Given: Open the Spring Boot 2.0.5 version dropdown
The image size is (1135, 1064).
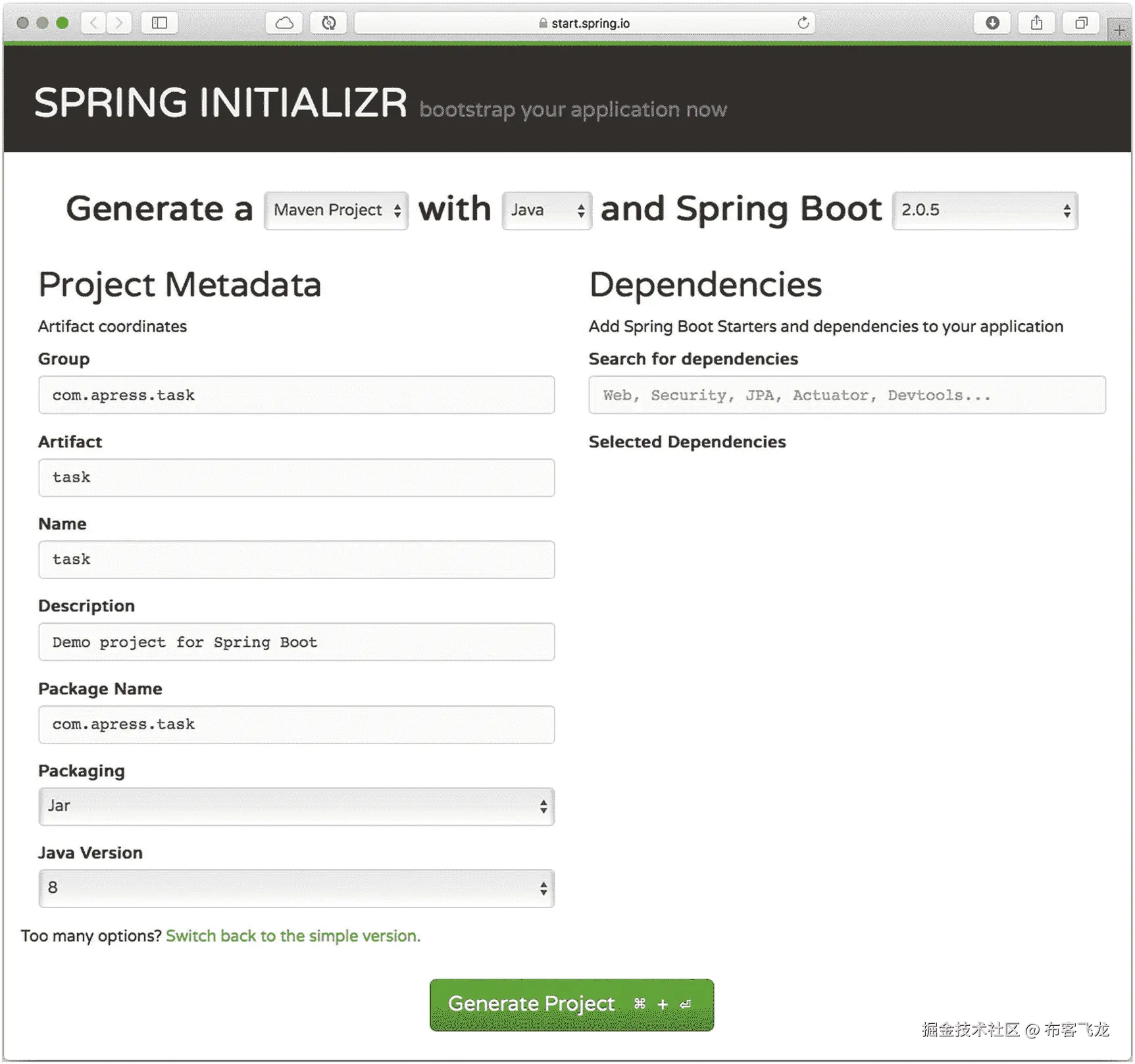Looking at the screenshot, I should click(985, 211).
